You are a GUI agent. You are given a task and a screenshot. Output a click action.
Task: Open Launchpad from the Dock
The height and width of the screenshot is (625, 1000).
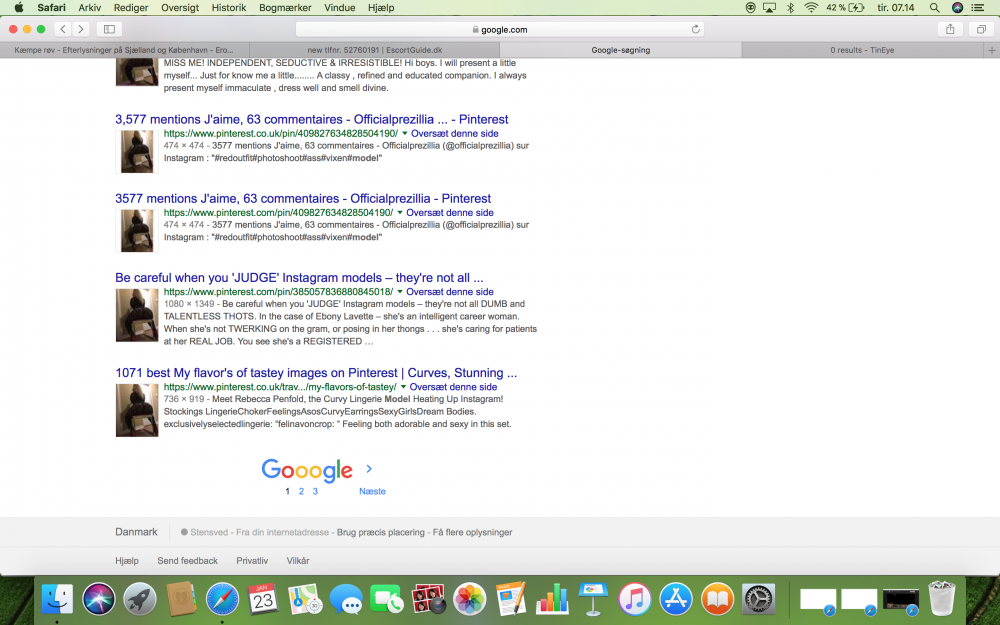140,599
